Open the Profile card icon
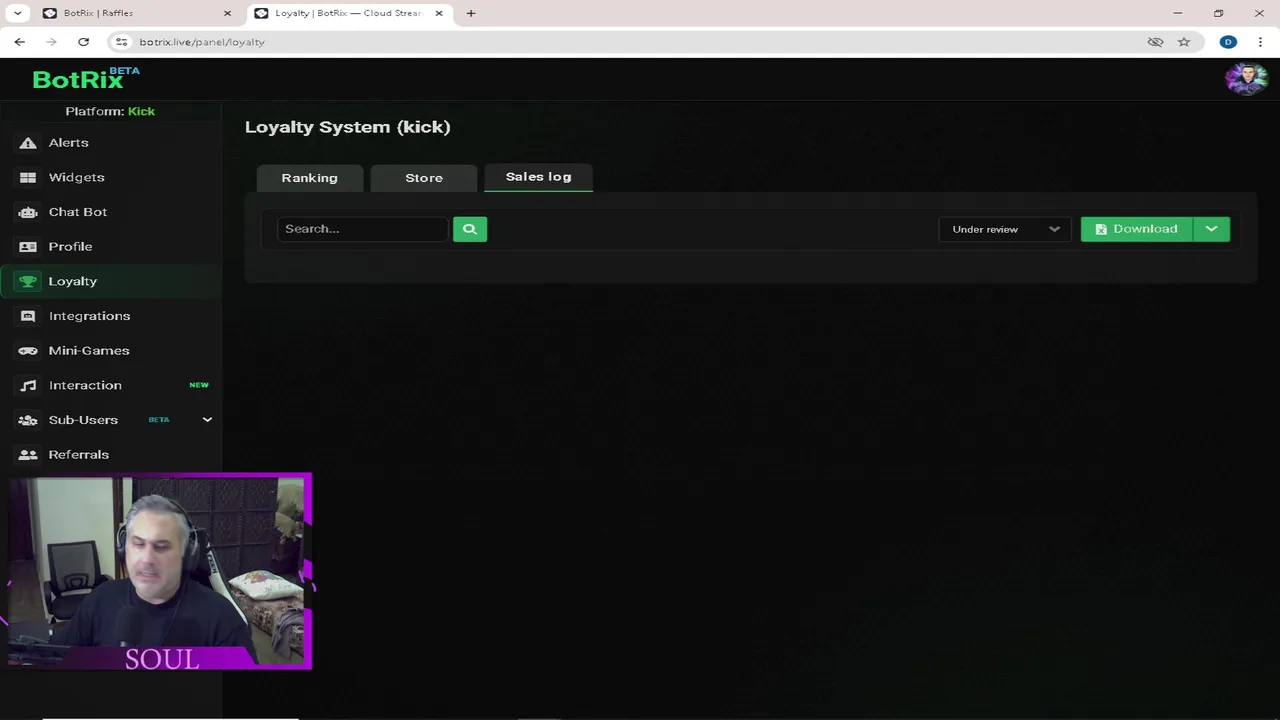1280x720 pixels. point(28,247)
